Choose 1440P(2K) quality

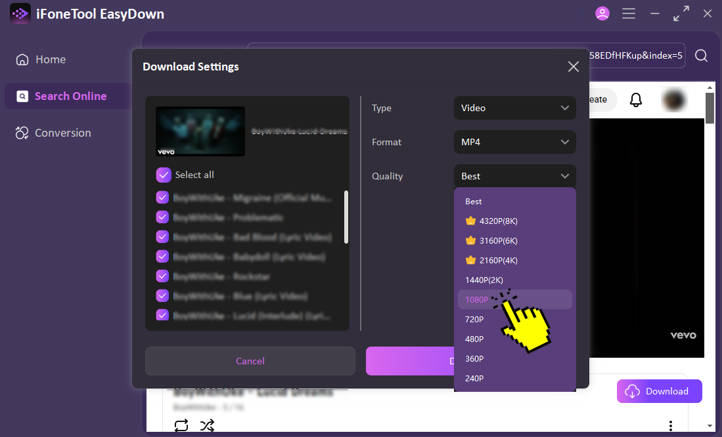click(x=515, y=280)
